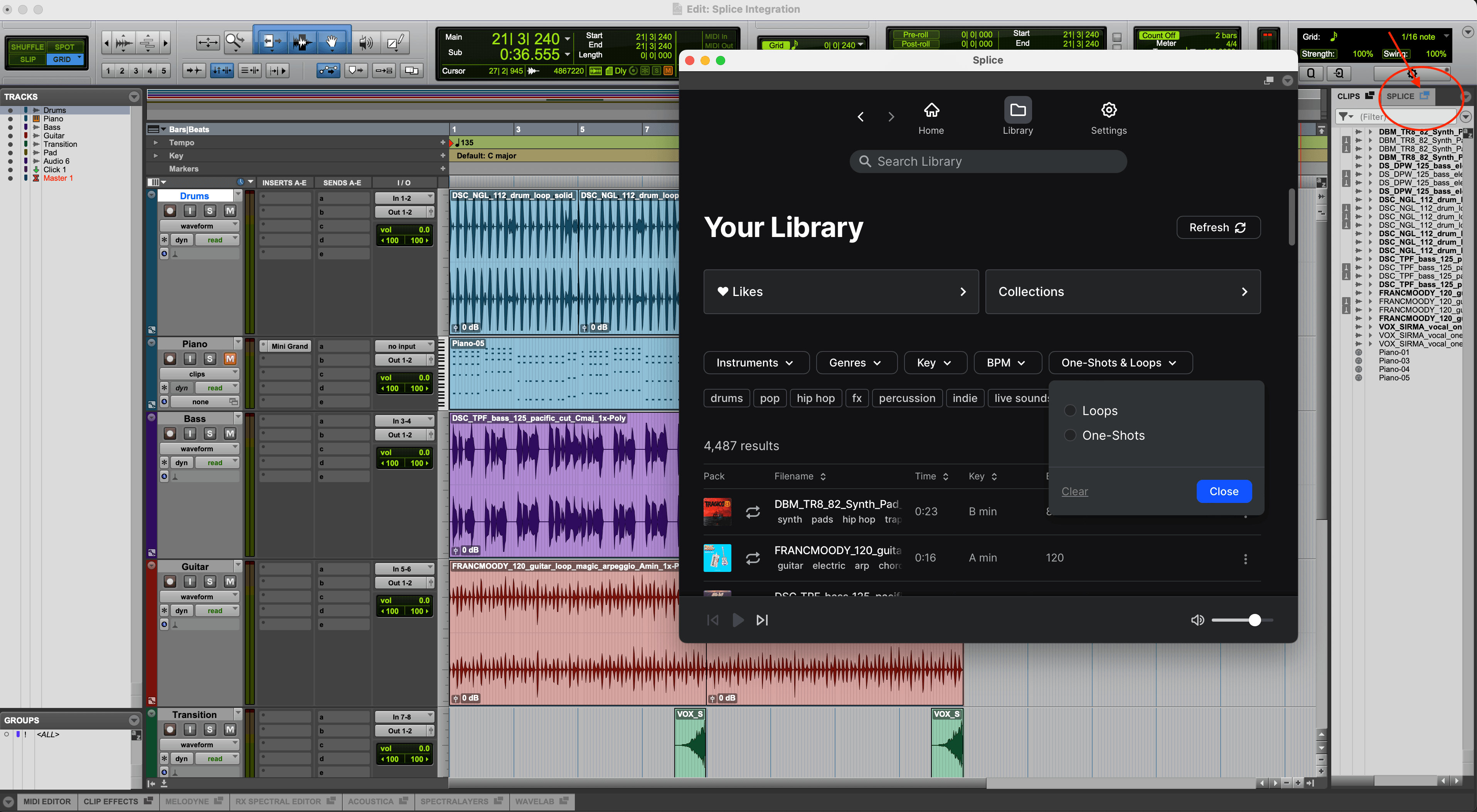The width and height of the screenshot is (1477, 812).
Task: Select the One-Shots radio button
Action: (x=1070, y=435)
